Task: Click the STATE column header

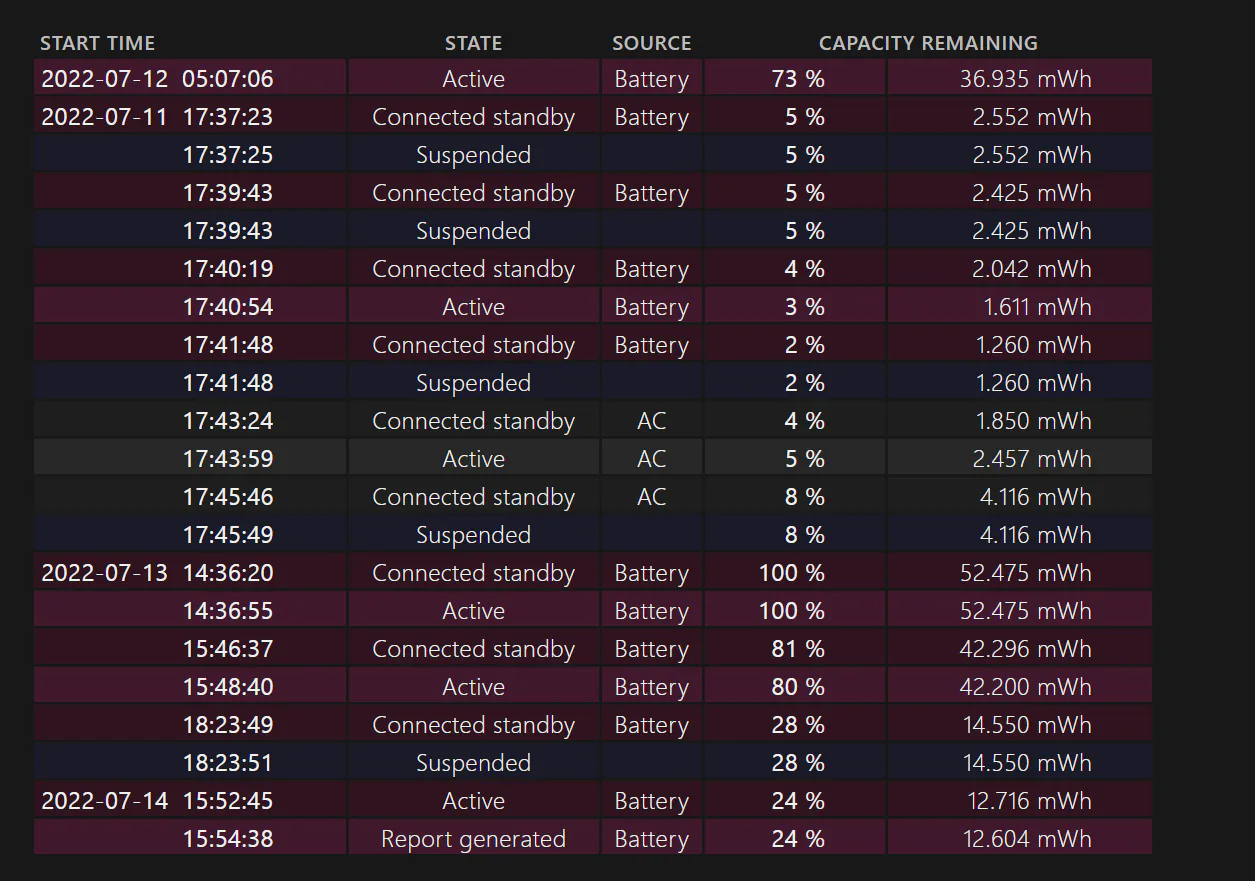Action: pos(473,43)
